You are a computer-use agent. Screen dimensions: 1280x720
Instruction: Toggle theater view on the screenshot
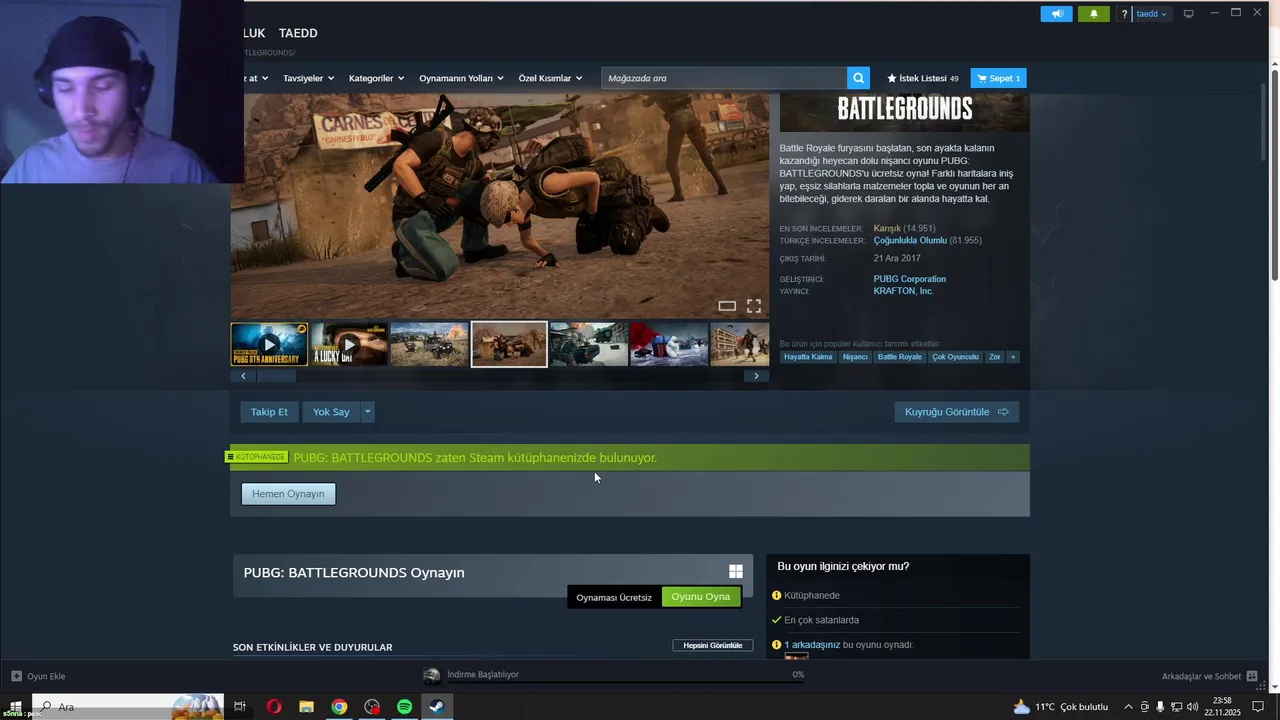click(727, 306)
